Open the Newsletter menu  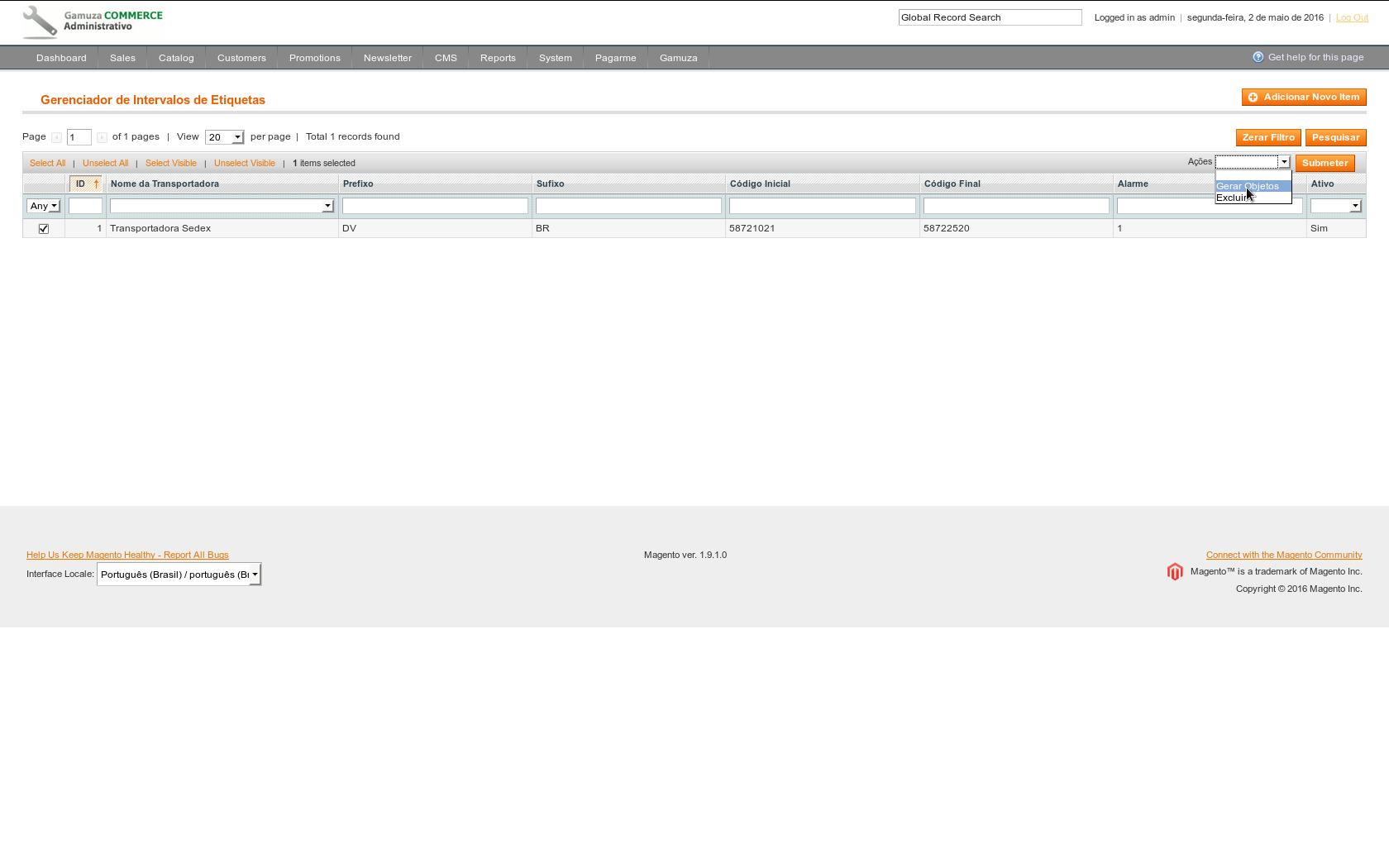(x=388, y=58)
